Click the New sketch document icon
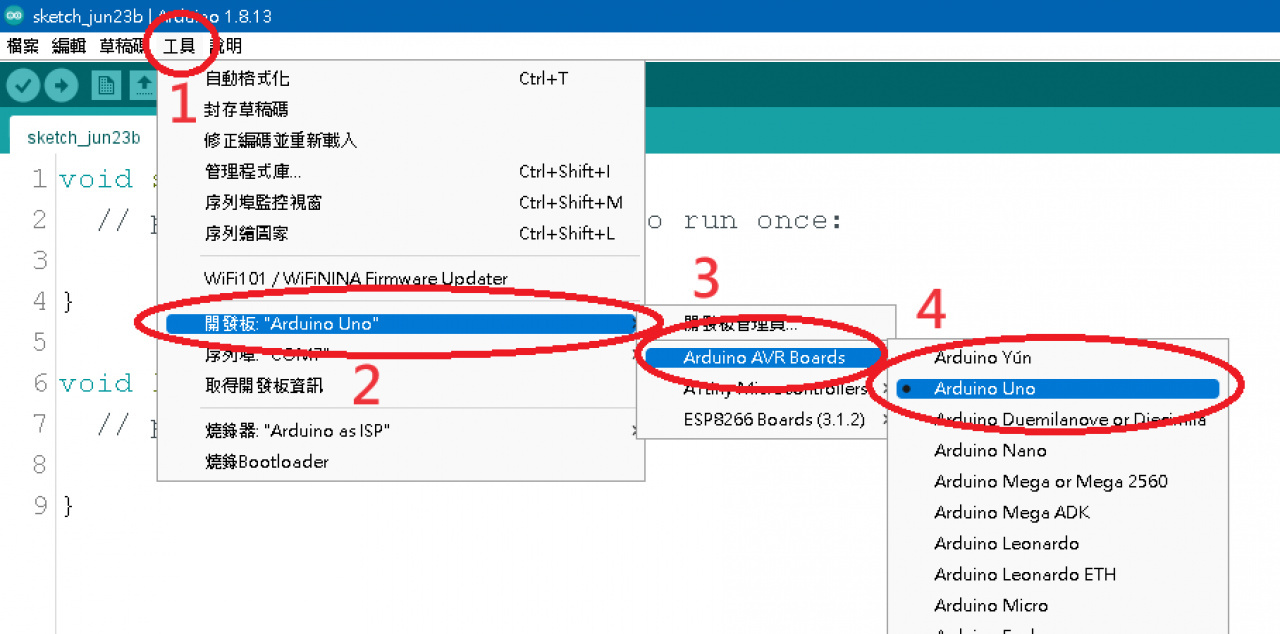 [106, 86]
